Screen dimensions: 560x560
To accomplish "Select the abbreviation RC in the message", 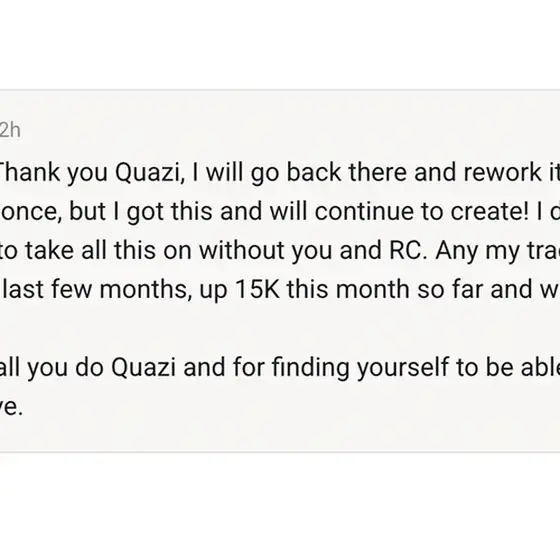I will tap(408, 250).
